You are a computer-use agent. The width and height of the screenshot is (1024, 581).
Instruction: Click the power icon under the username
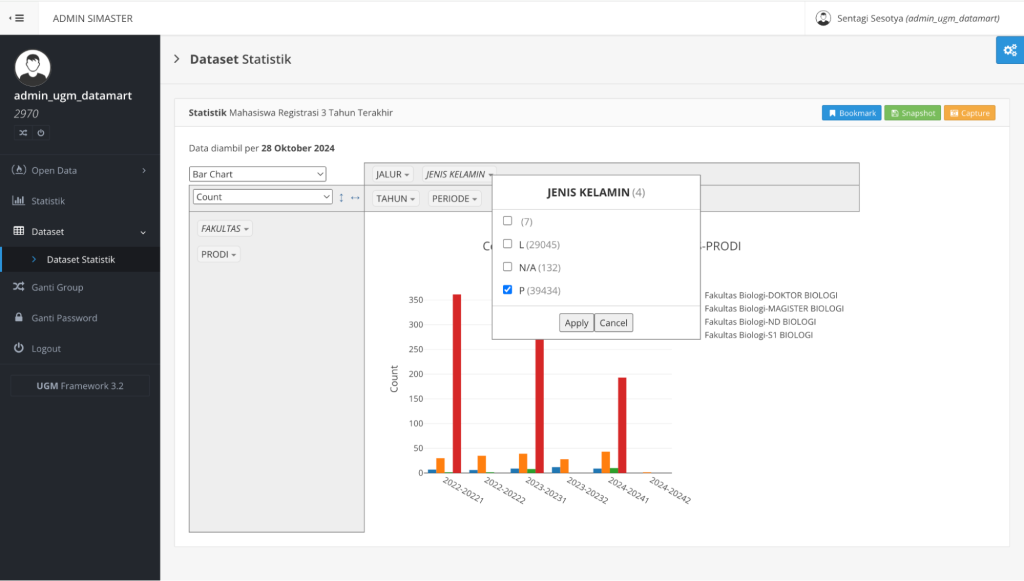tap(41, 133)
